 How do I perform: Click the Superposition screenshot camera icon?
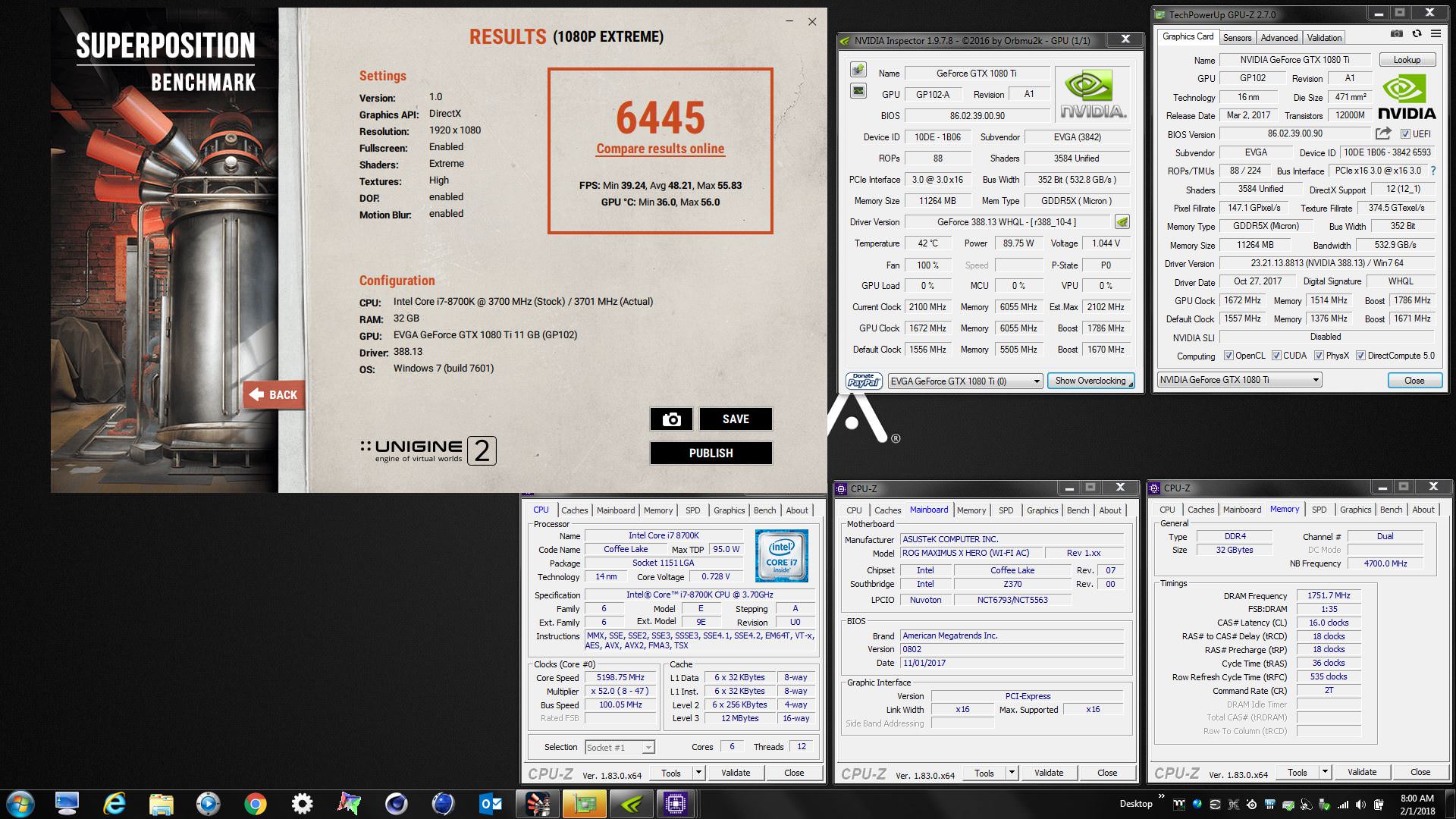pos(671,419)
